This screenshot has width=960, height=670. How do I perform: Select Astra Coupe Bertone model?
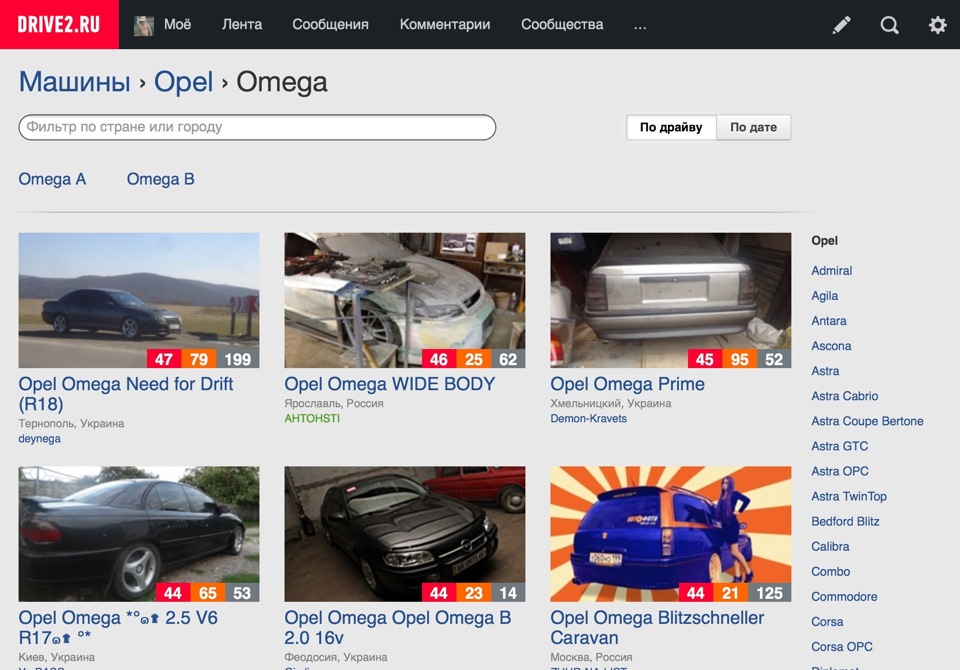pyautogui.click(x=868, y=421)
